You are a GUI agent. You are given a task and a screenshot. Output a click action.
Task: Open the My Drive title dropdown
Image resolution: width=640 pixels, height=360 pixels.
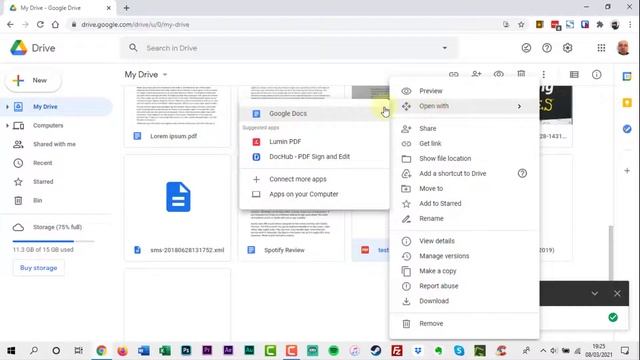(146, 75)
